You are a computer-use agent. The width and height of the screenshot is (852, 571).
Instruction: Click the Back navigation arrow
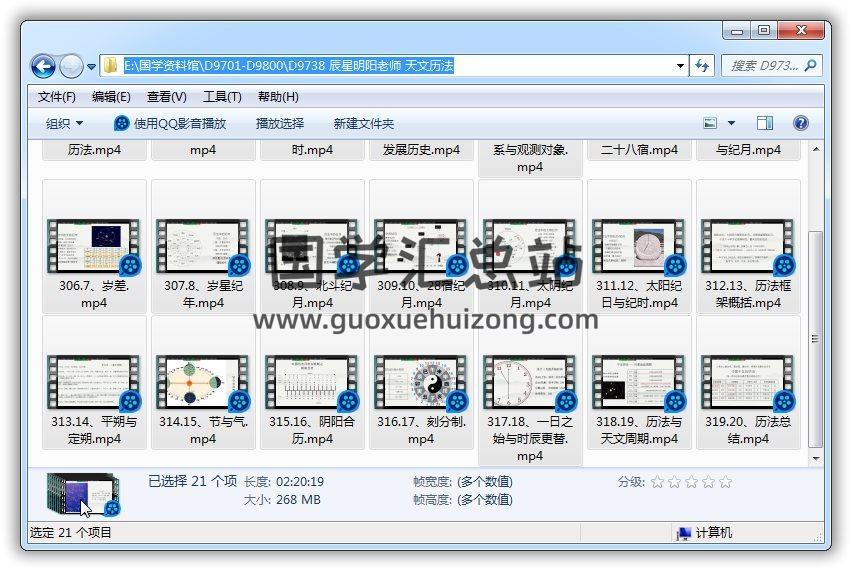pos(43,66)
